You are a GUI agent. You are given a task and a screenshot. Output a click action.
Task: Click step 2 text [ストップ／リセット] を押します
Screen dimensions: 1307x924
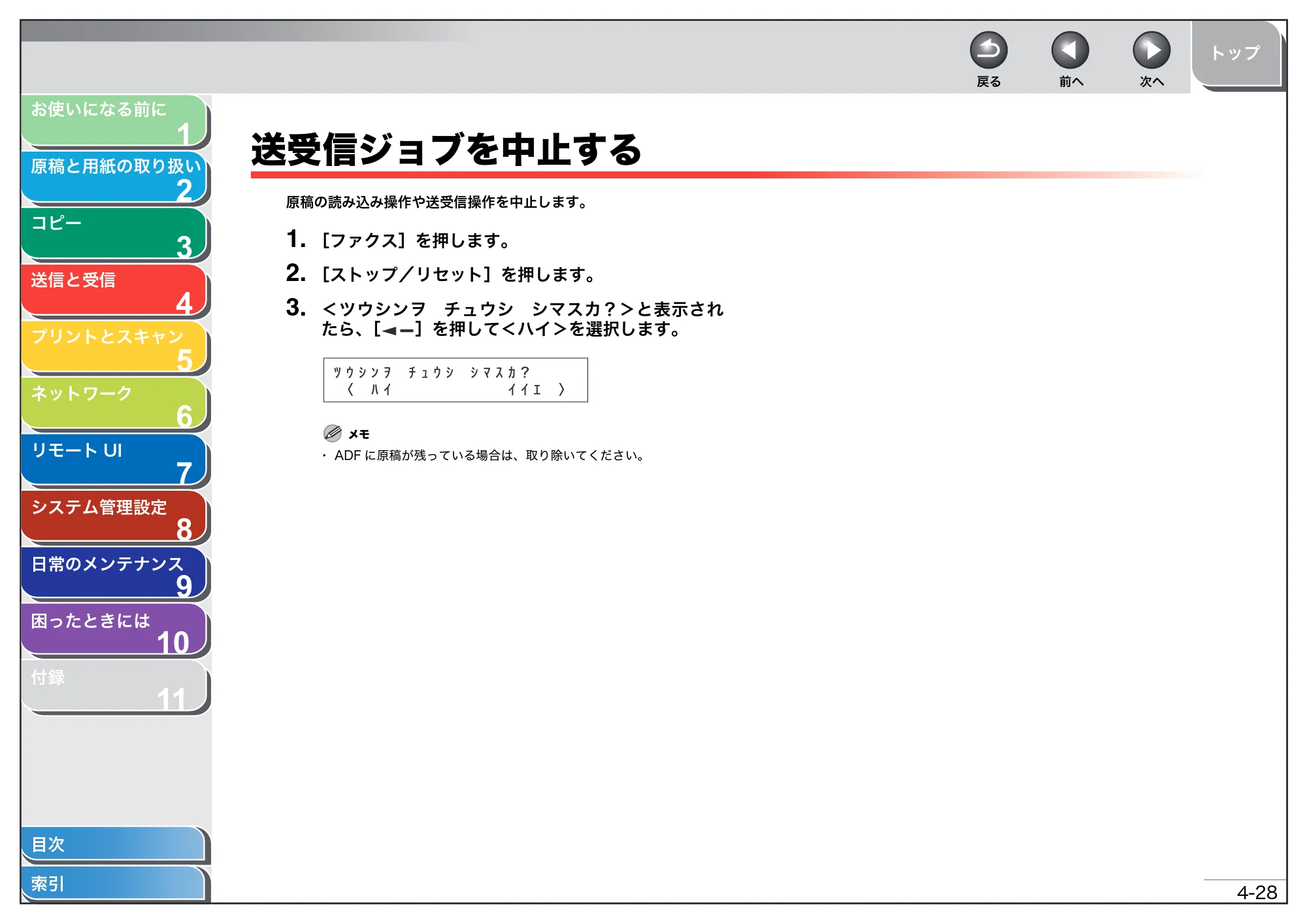point(458,274)
